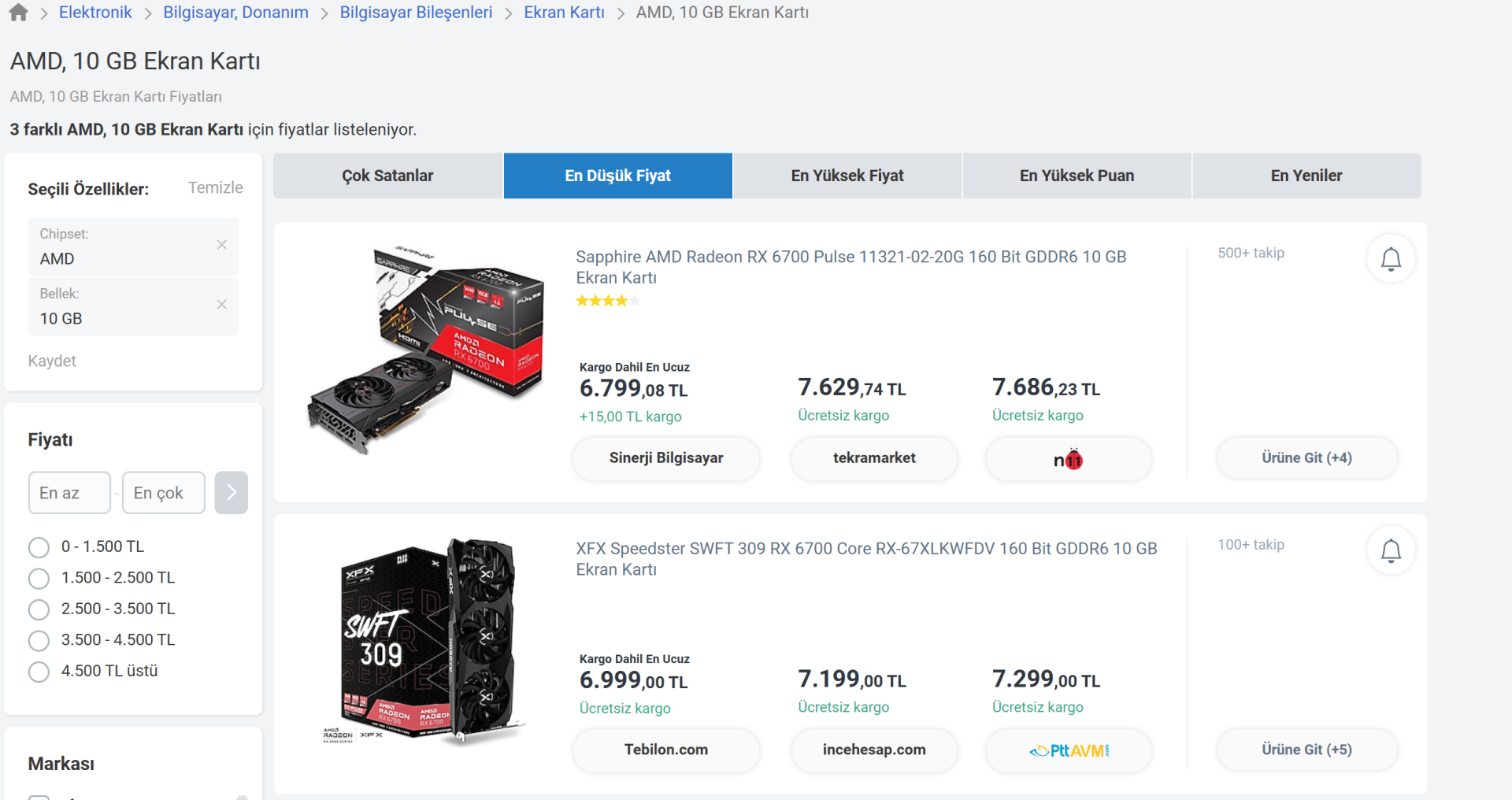Set price alert for XFX Speedster SWFT 309
1512x800 pixels.
(1391, 550)
